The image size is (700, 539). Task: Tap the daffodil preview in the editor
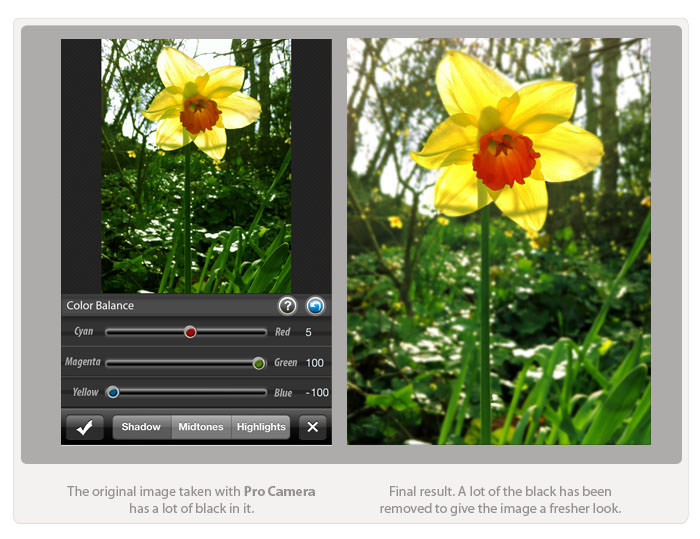(x=196, y=166)
